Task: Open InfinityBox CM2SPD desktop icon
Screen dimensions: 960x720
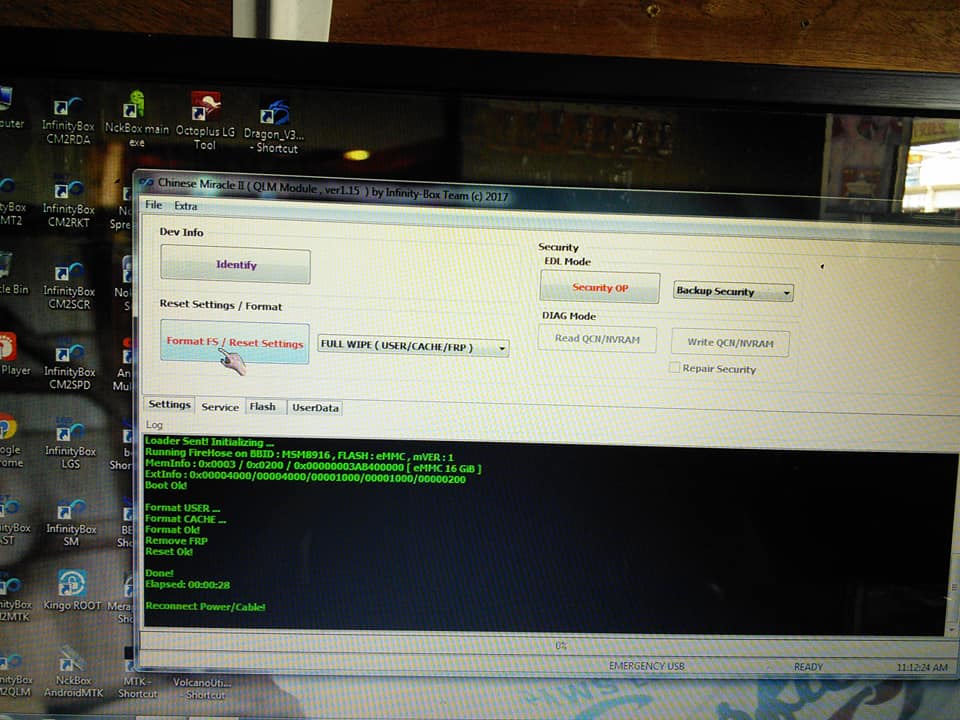Action: (70, 367)
